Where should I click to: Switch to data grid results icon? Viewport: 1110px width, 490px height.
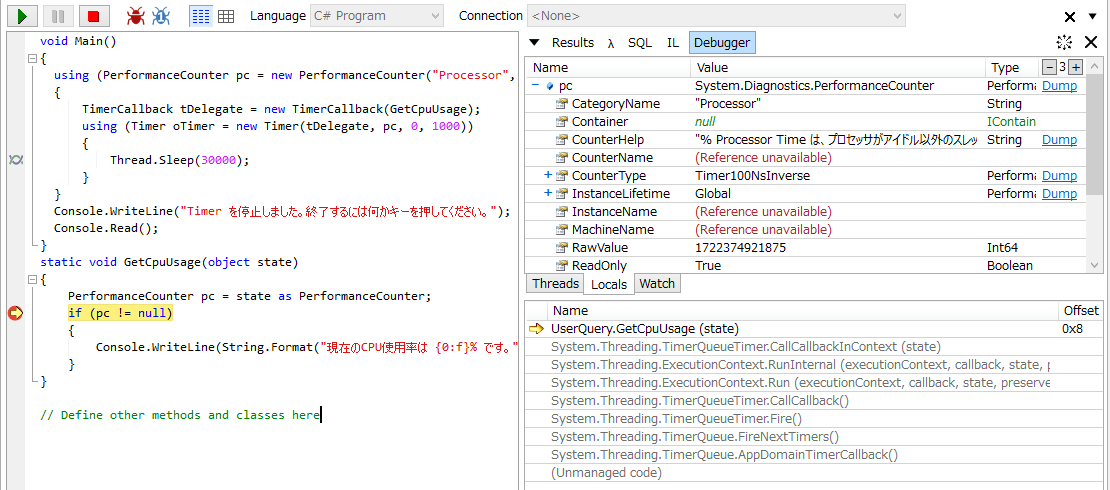point(226,16)
